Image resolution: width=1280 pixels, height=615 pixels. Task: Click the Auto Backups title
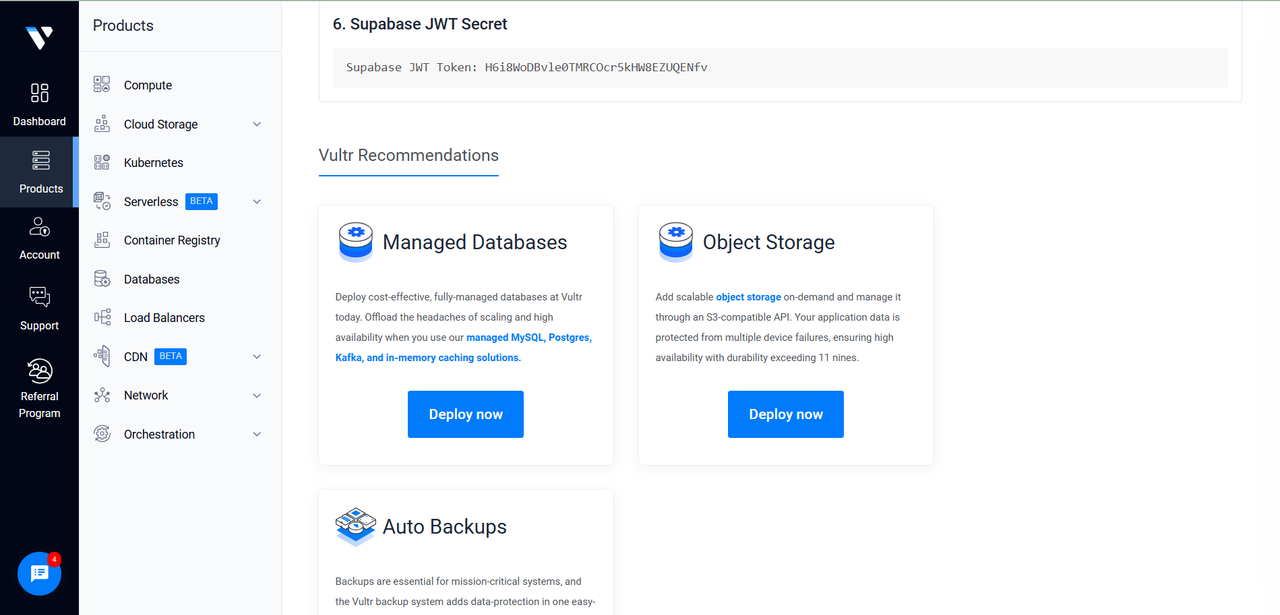(444, 527)
